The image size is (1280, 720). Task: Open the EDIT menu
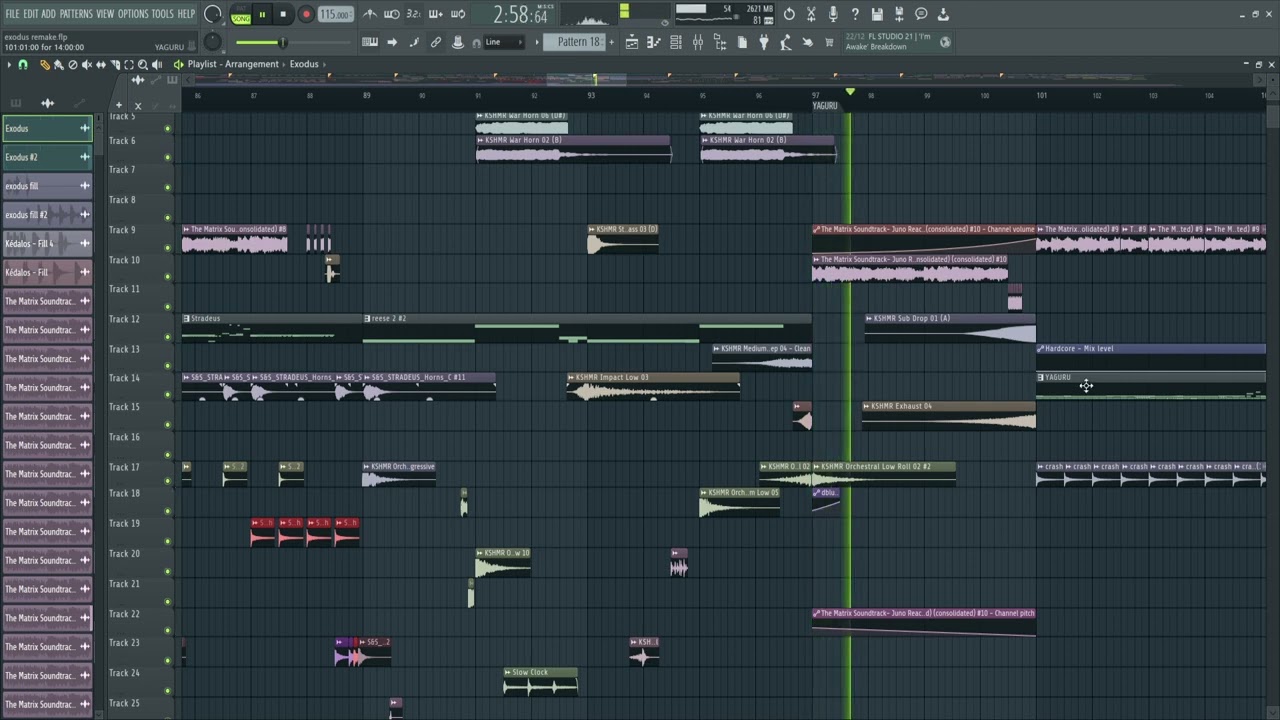coord(31,14)
